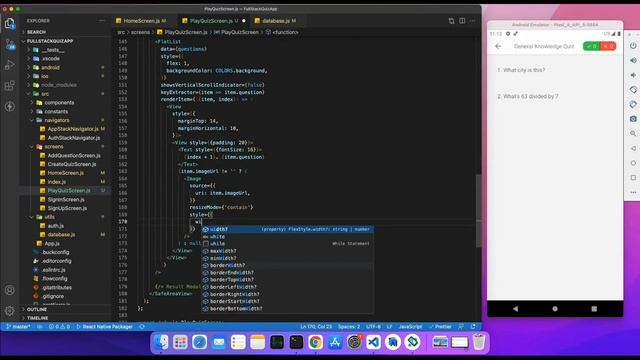The image size is (640, 360).
Task: Expand the SEARCH section in Explorer
Action: (x=66, y=32)
